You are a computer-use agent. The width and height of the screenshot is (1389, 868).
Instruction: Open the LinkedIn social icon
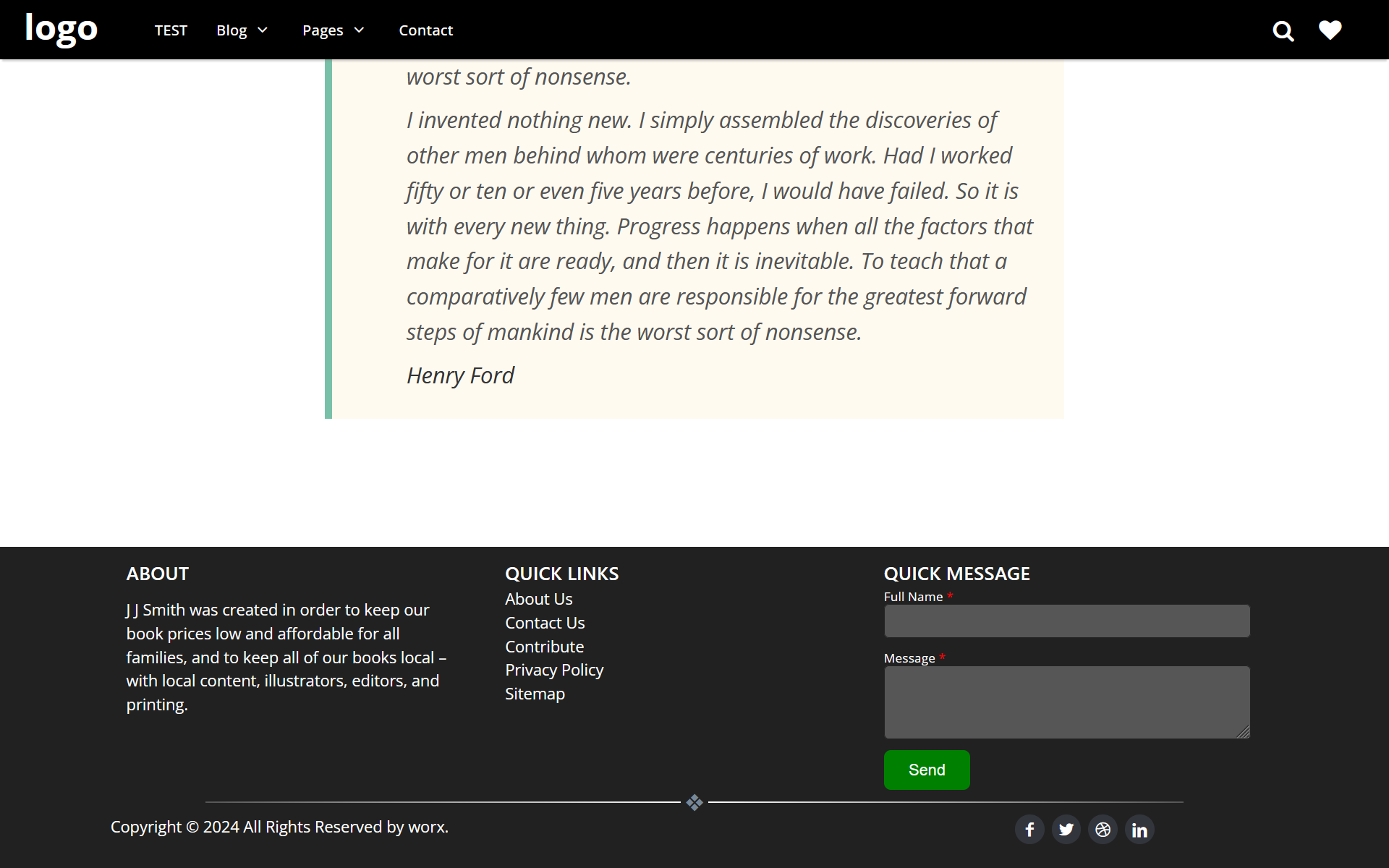pos(1139,830)
